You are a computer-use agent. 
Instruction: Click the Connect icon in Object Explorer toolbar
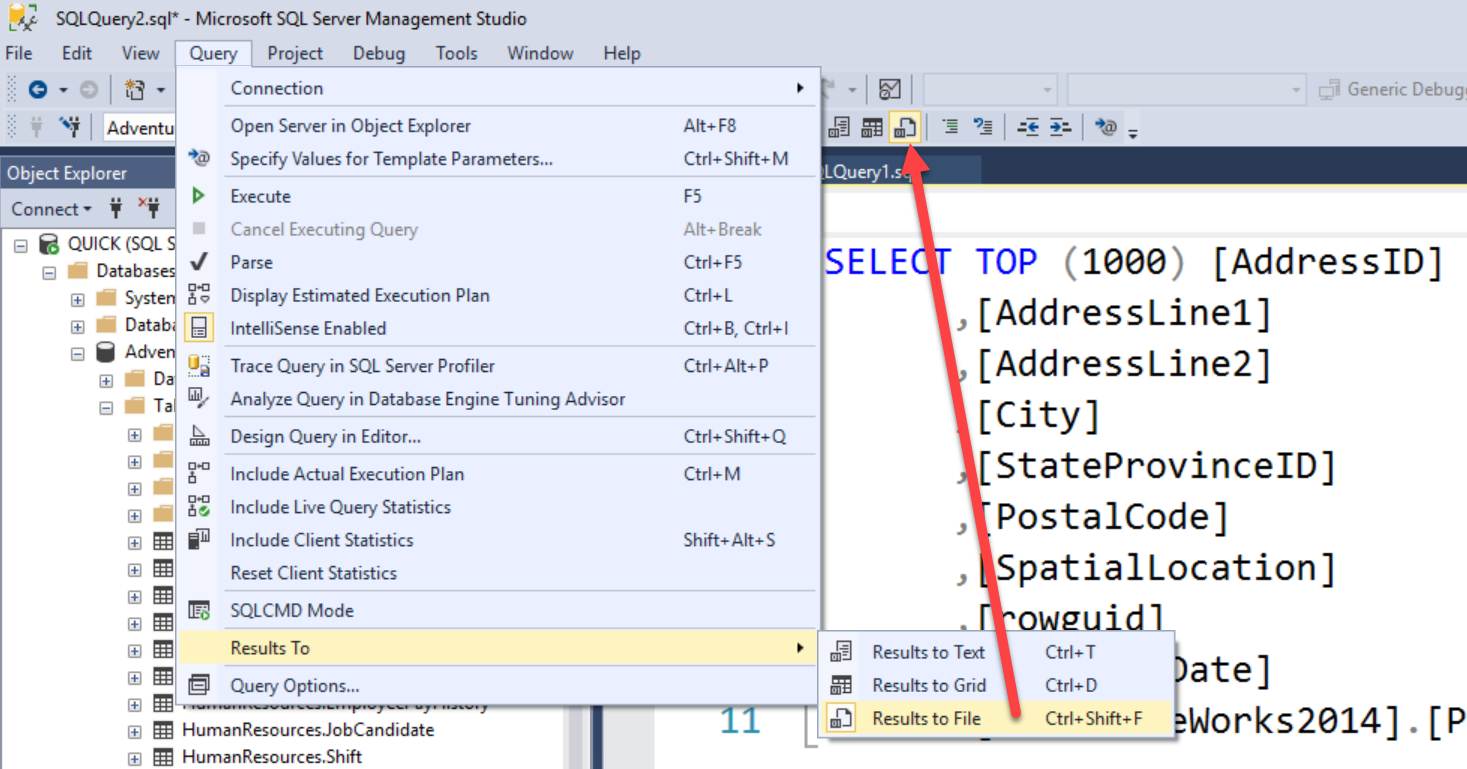pyautogui.click(x=117, y=208)
